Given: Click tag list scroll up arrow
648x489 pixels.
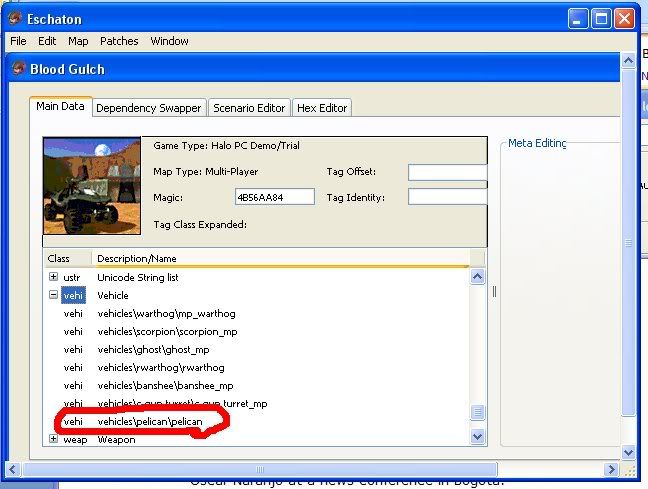Looking at the screenshot, I should [477, 277].
